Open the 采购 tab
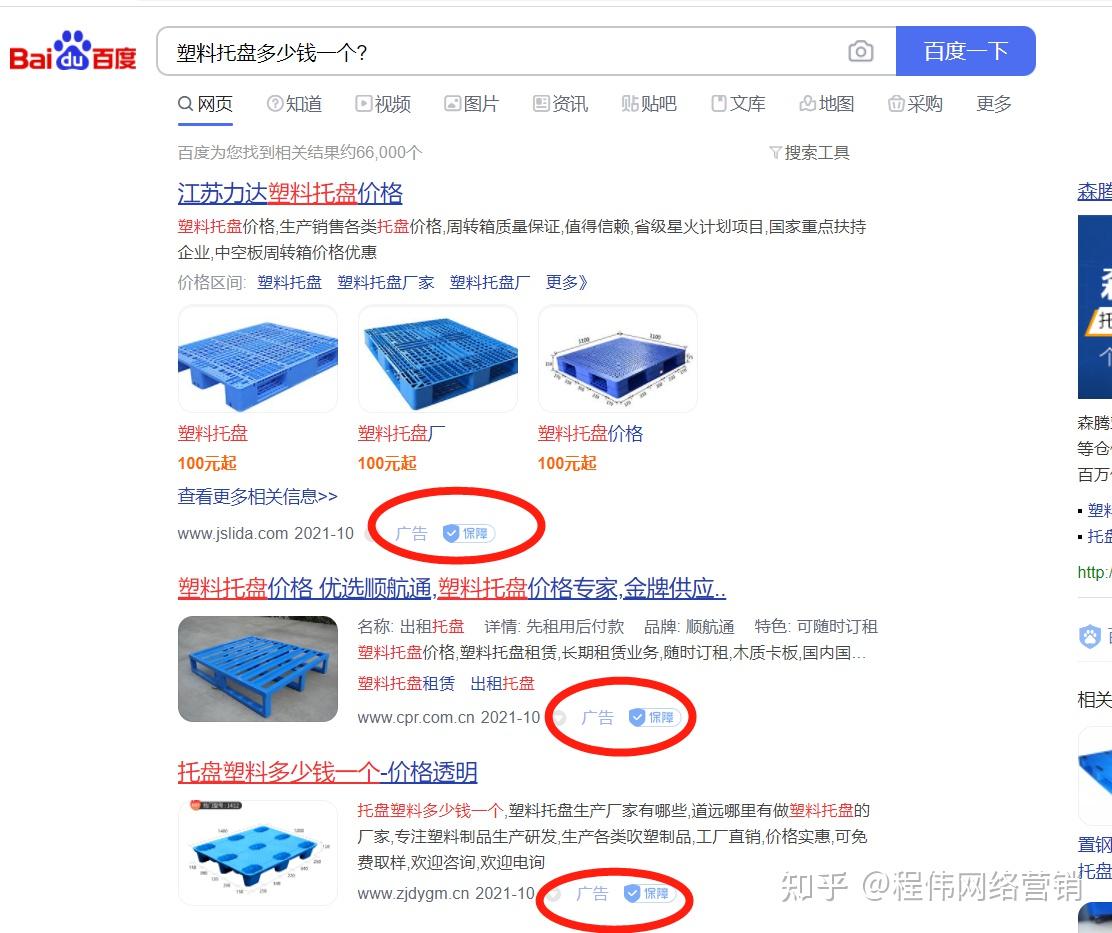This screenshot has height=933, width=1112. [x=915, y=104]
